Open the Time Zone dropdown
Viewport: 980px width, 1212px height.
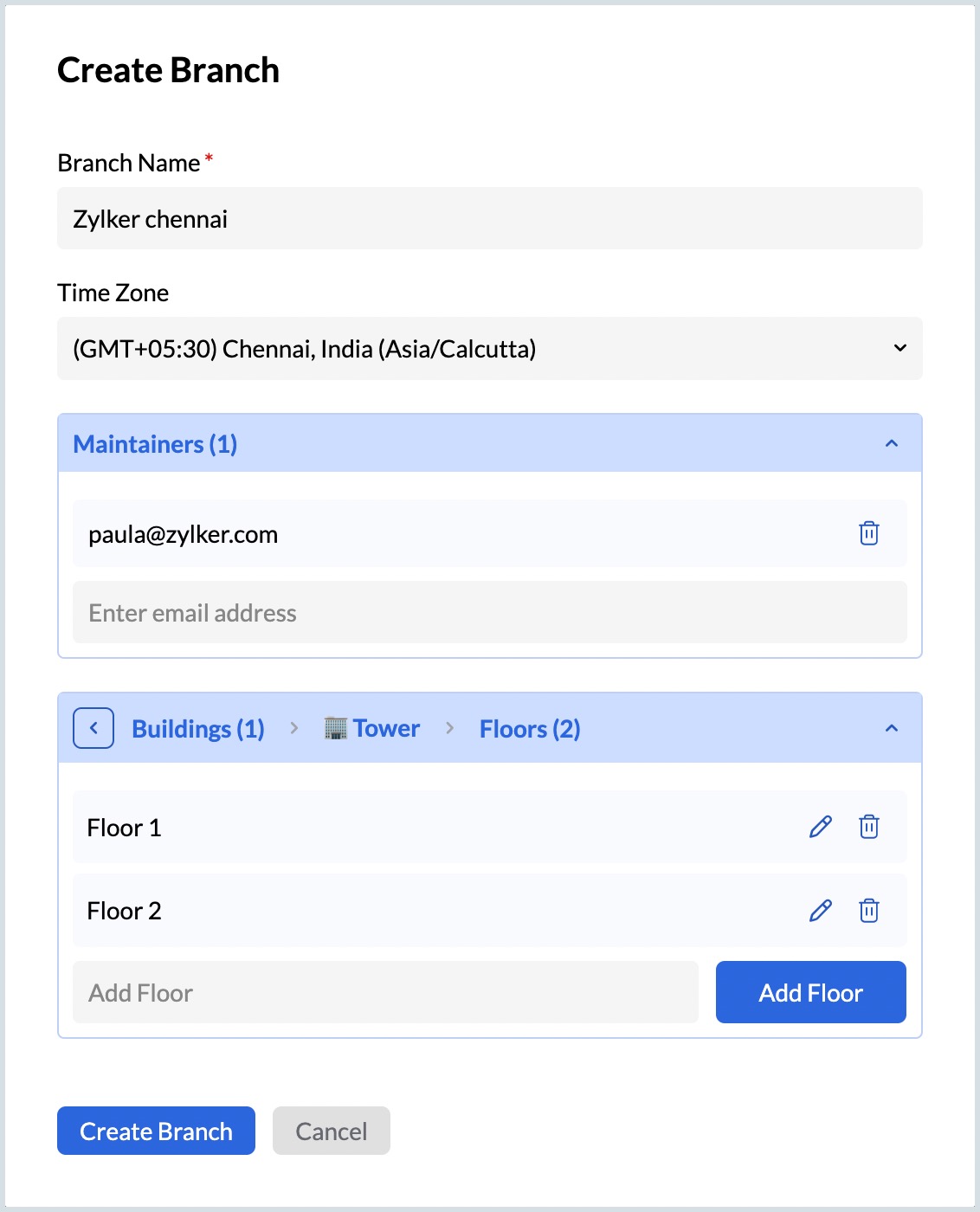click(490, 348)
